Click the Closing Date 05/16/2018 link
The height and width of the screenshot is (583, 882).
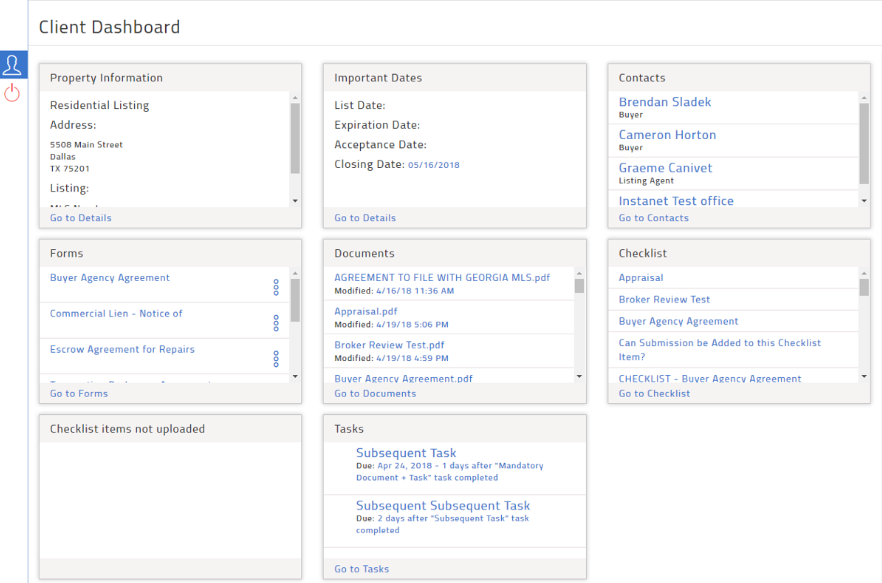pyautogui.click(x=436, y=164)
